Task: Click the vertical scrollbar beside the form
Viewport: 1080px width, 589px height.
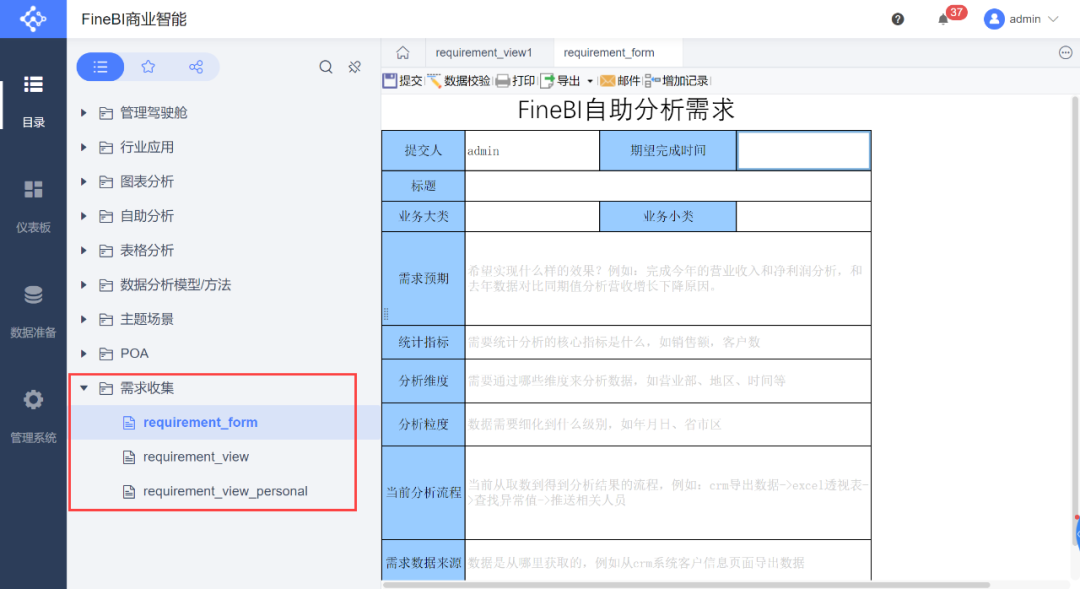Action: point(1075,320)
